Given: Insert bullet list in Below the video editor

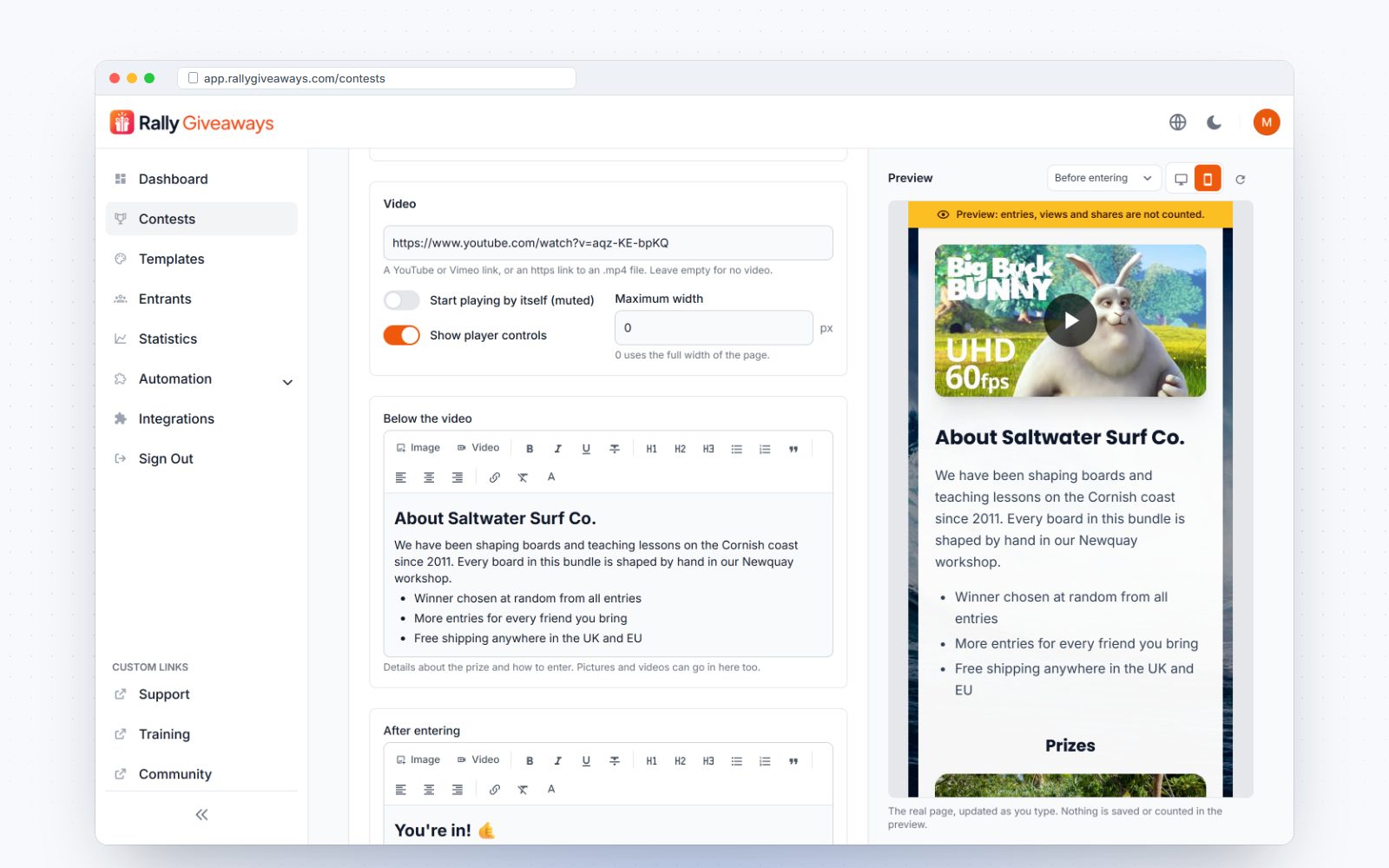Looking at the screenshot, I should pyautogui.click(x=736, y=449).
